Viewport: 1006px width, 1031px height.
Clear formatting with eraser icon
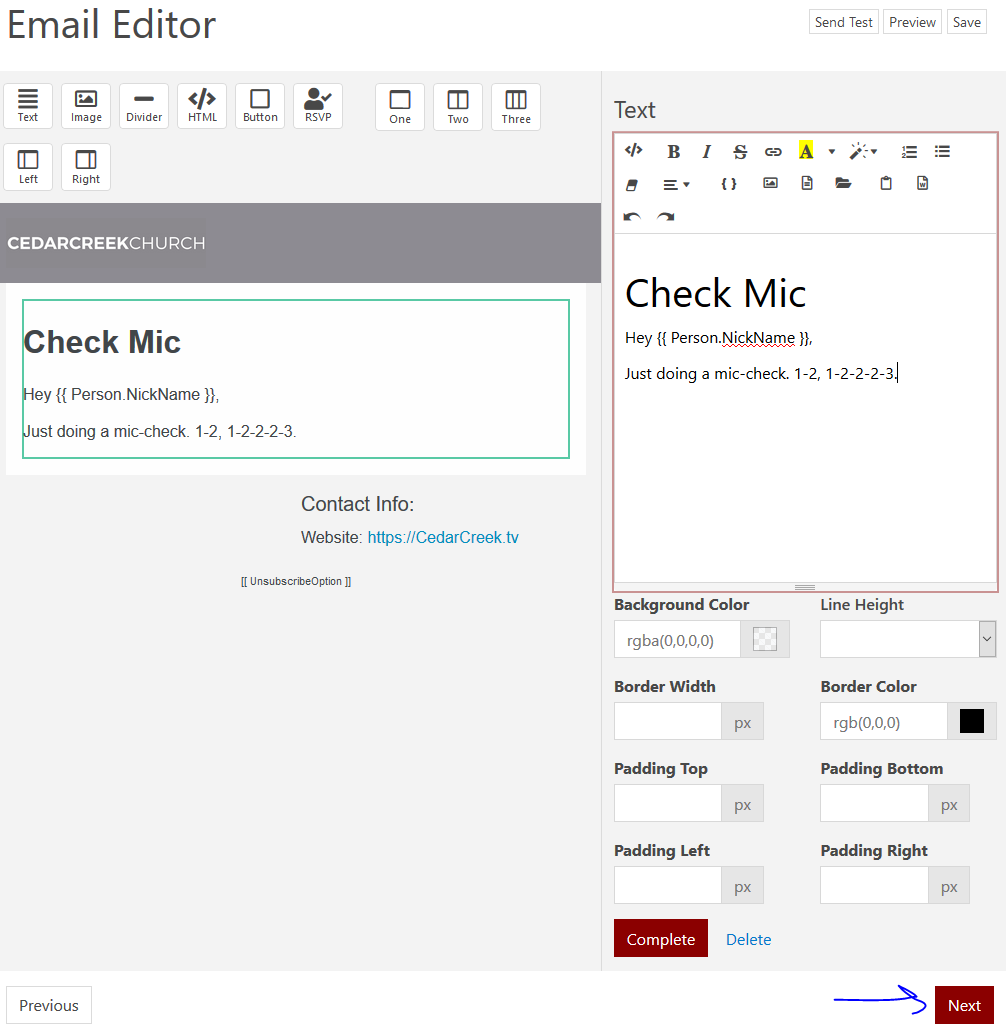(x=632, y=185)
